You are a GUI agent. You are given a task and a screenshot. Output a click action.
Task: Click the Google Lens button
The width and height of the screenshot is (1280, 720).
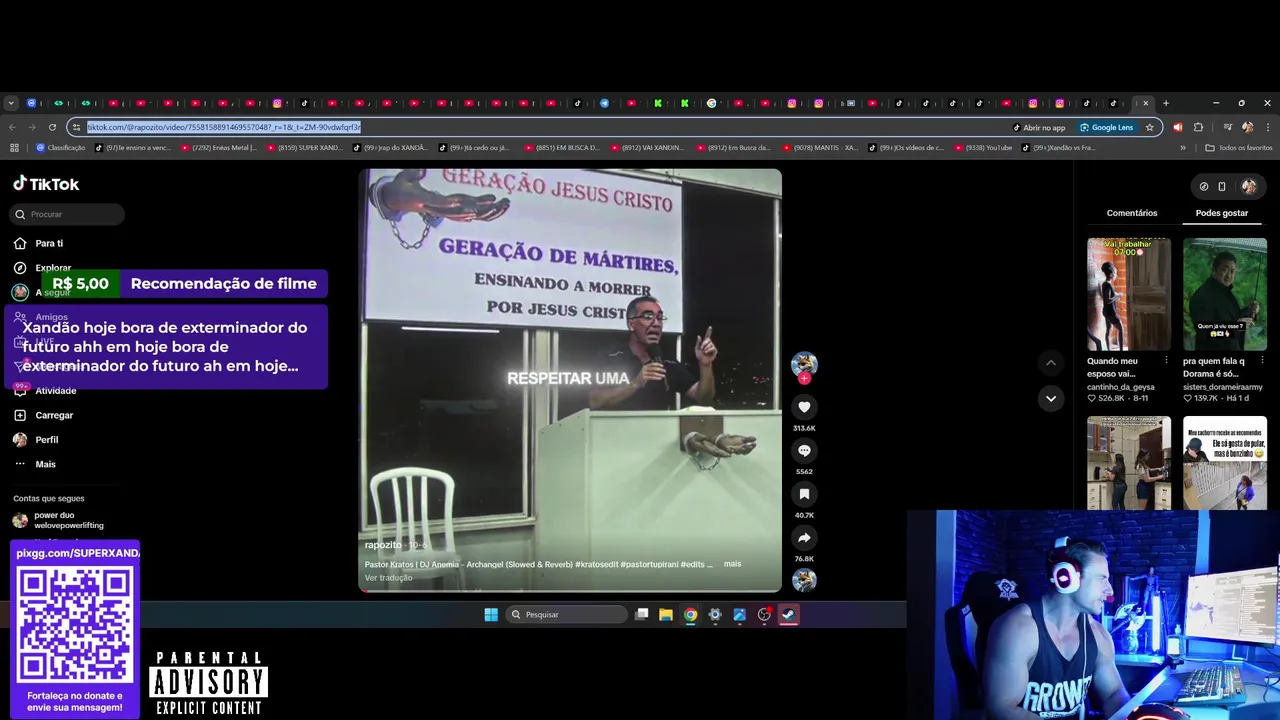pos(1106,127)
